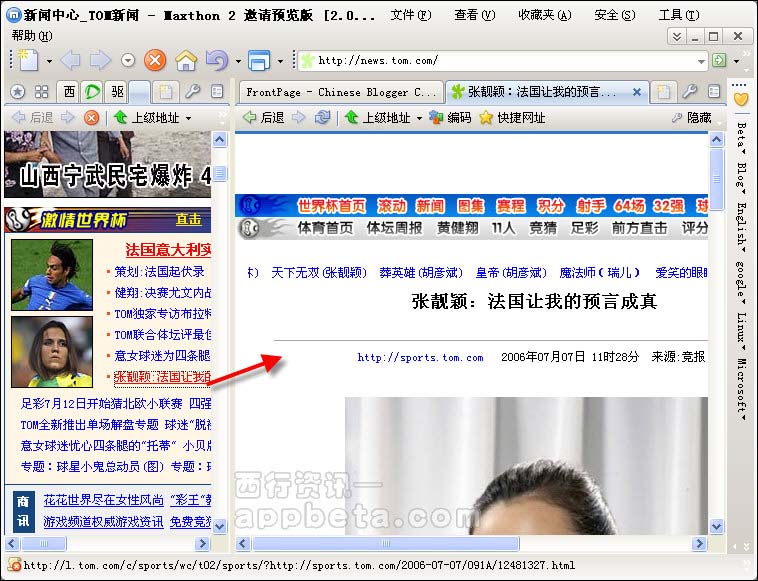Switch to FrontPage - Chinese Blogger tab
Viewport: 758px width, 581px height.
(341, 92)
